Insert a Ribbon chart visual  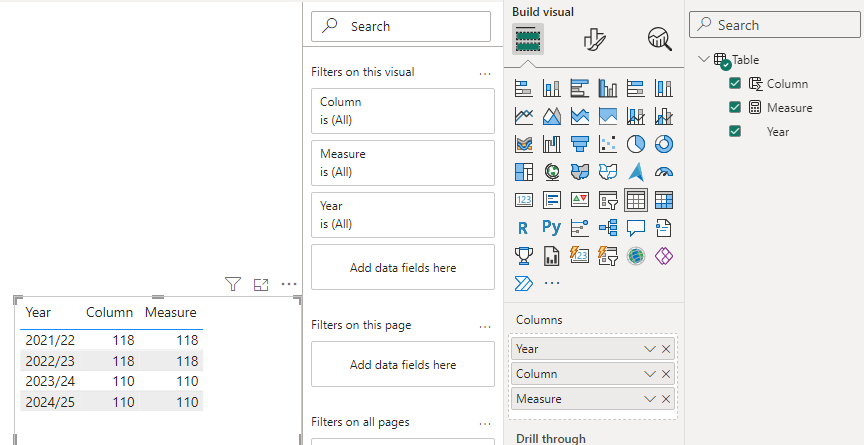tap(523, 144)
